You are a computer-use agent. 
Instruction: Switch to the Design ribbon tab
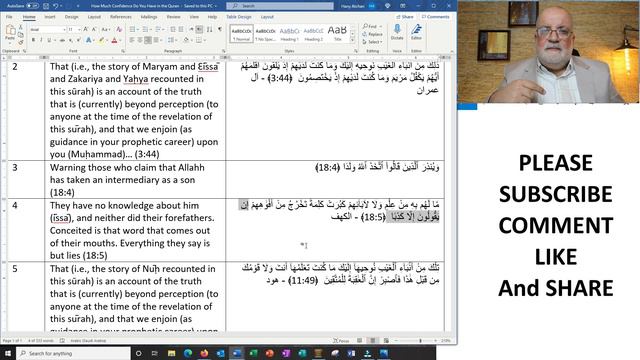point(71,17)
